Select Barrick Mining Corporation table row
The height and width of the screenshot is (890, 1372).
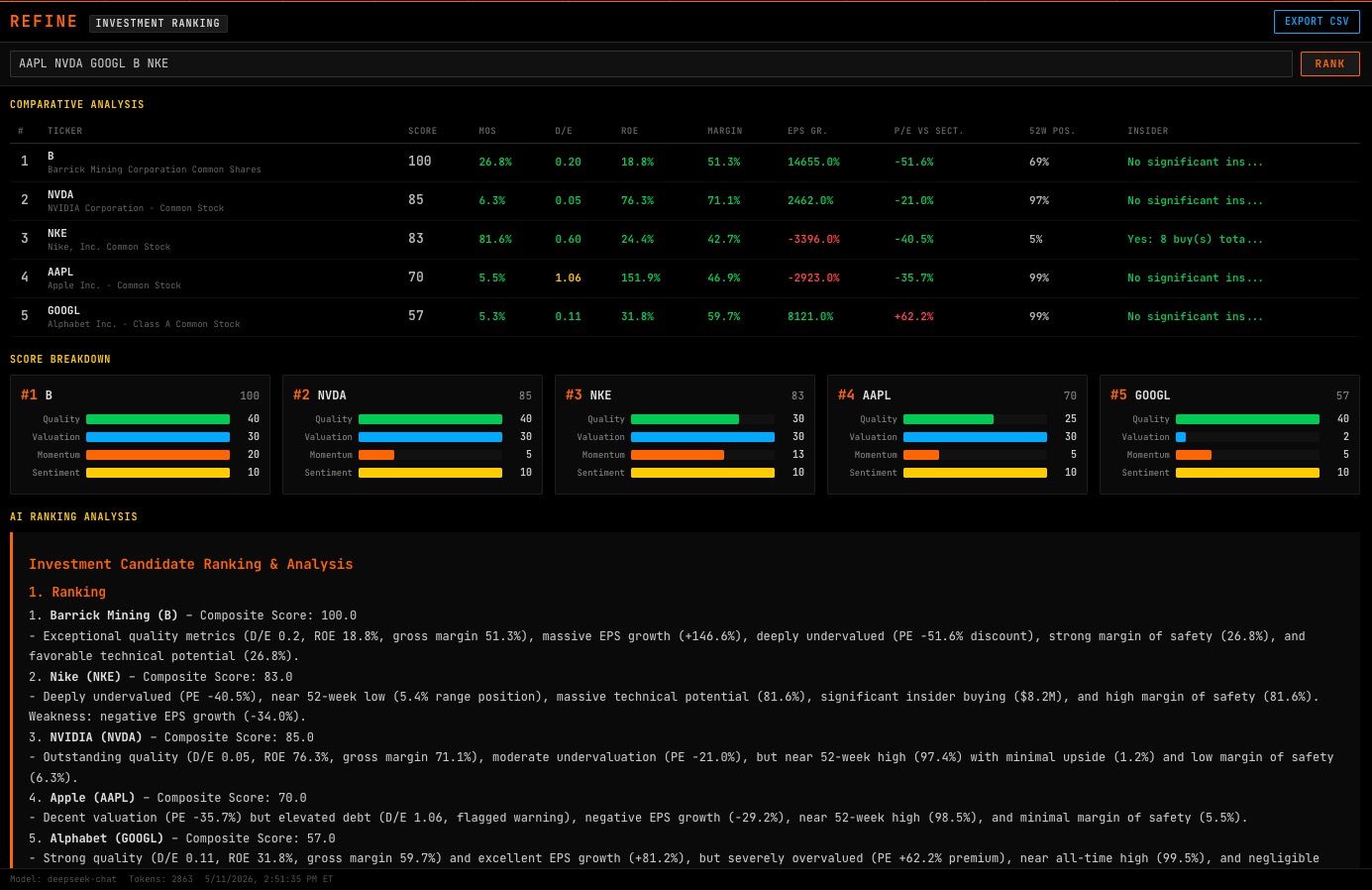point(685,163)
